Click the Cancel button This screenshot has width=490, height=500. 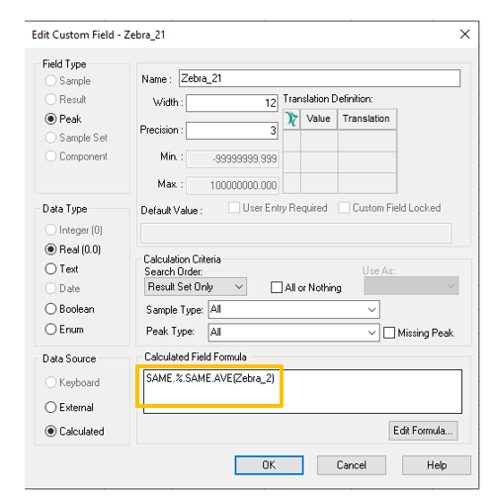(x=351, y=465)
